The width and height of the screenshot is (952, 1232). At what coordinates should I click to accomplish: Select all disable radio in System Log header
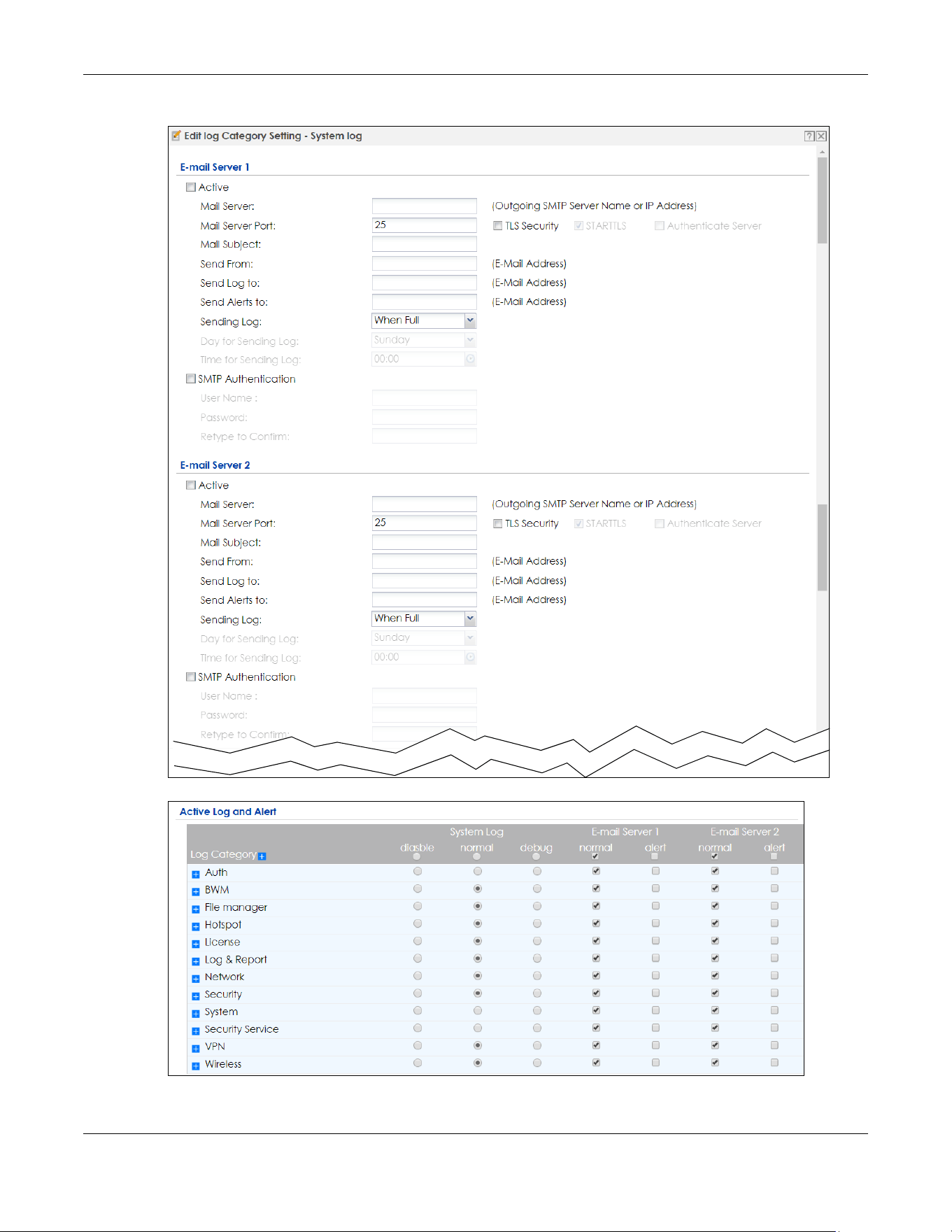pyautogui.click(x=417, y=856)
